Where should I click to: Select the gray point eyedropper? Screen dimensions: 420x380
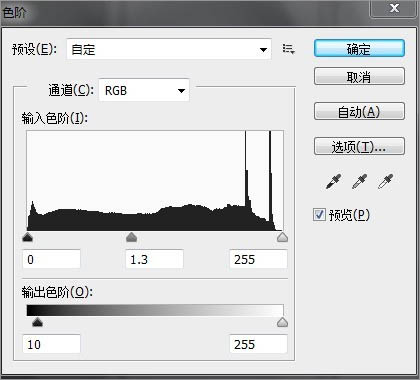click(359, 182)
